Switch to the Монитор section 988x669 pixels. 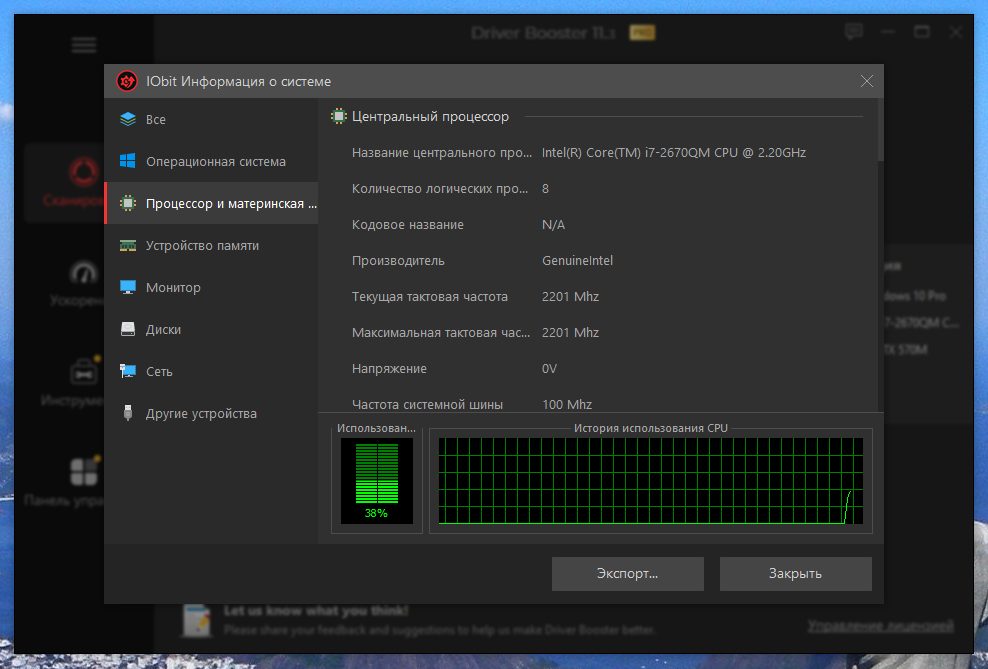pyautogui.click(x=211, y=287)
